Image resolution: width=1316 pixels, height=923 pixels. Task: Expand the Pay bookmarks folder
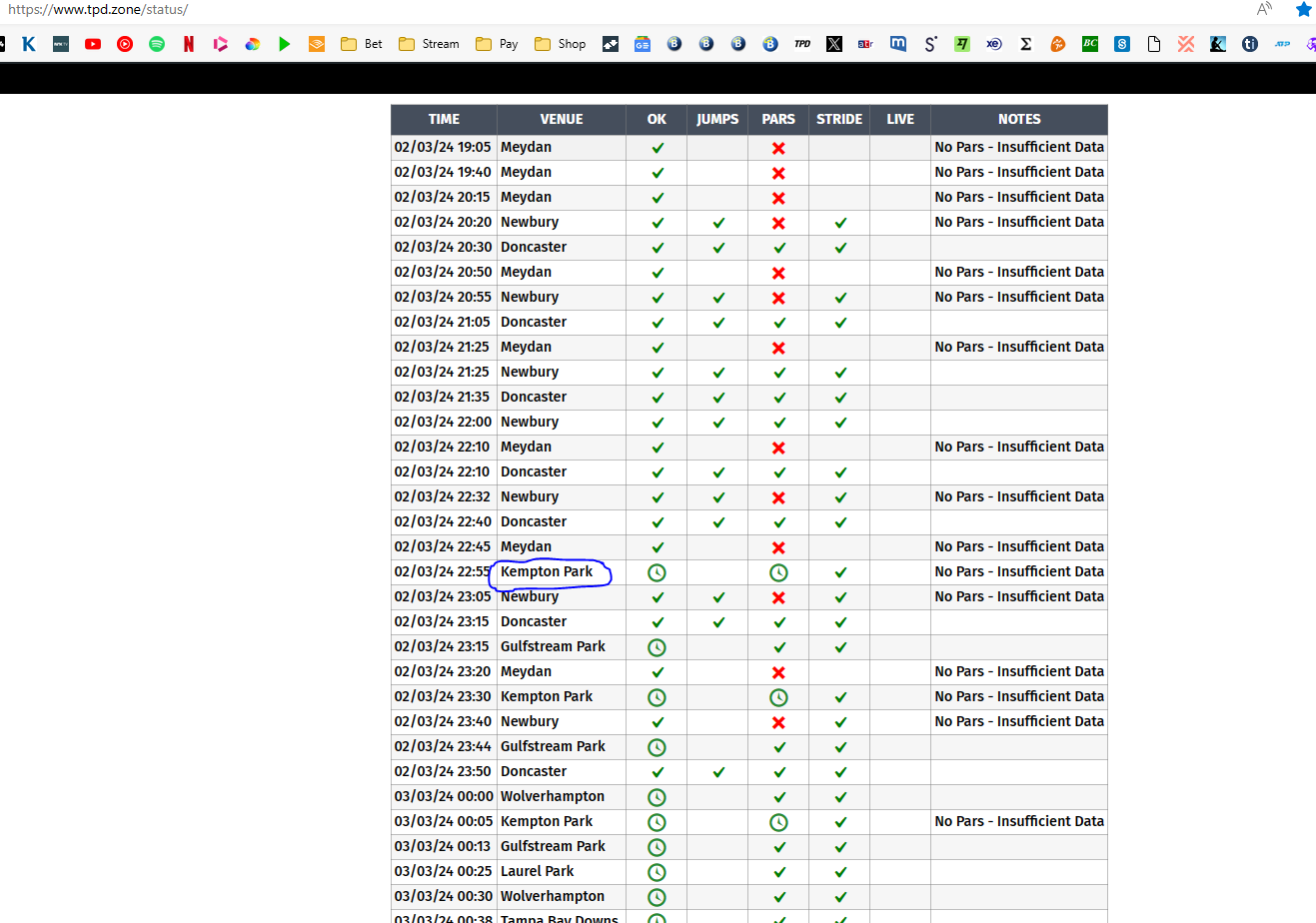coord(497,44)
